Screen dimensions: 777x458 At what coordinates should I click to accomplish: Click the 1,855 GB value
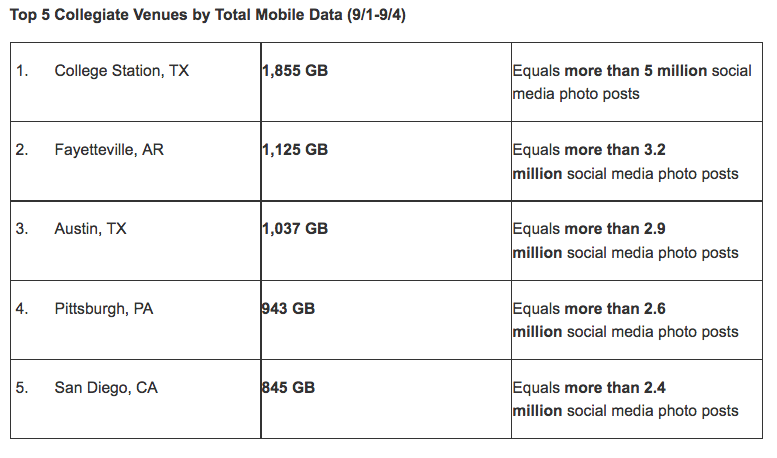295,70
